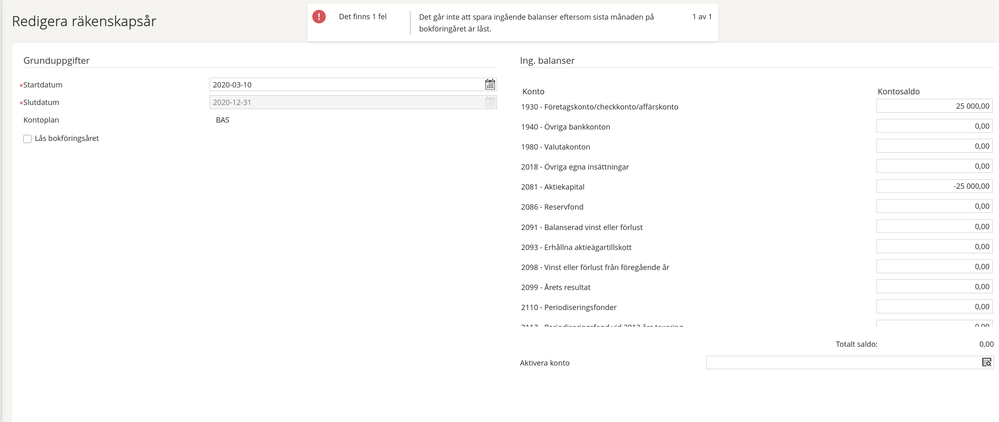
Task: Edit the balance for account 1930
Action: tap(934, 106)
